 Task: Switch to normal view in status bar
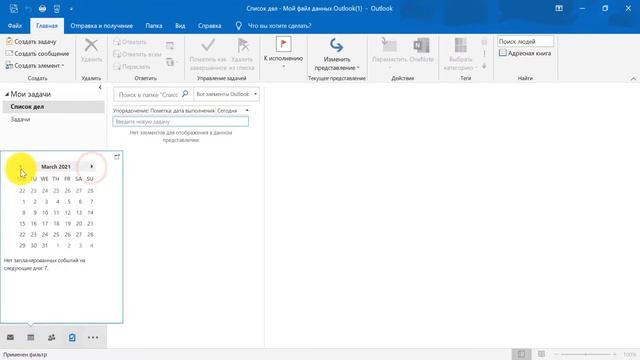click(x=521, y=354)
